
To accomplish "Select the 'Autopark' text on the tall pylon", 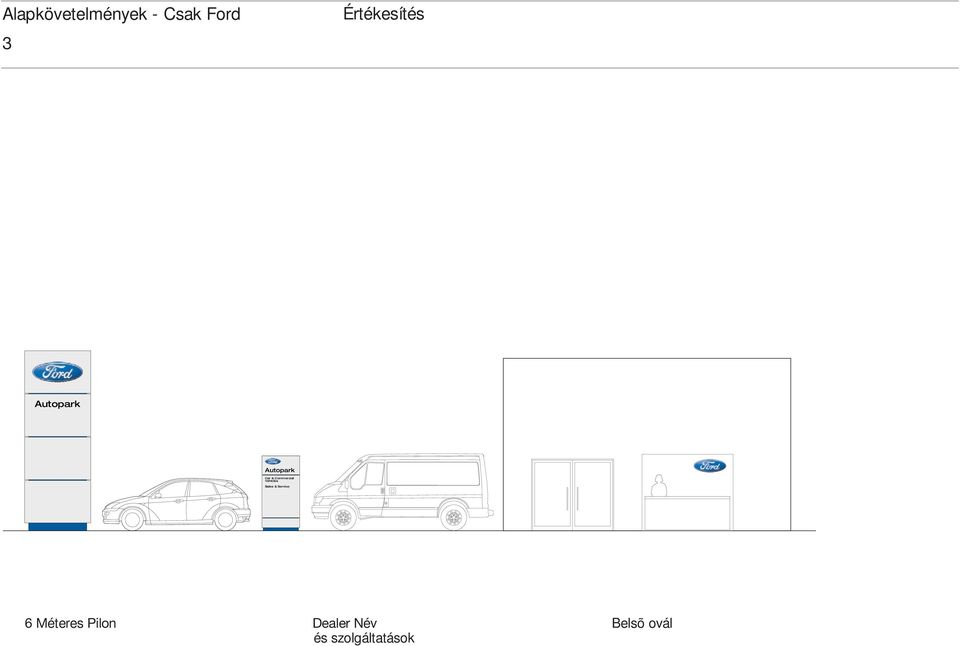I will click(x=58, y=404).
